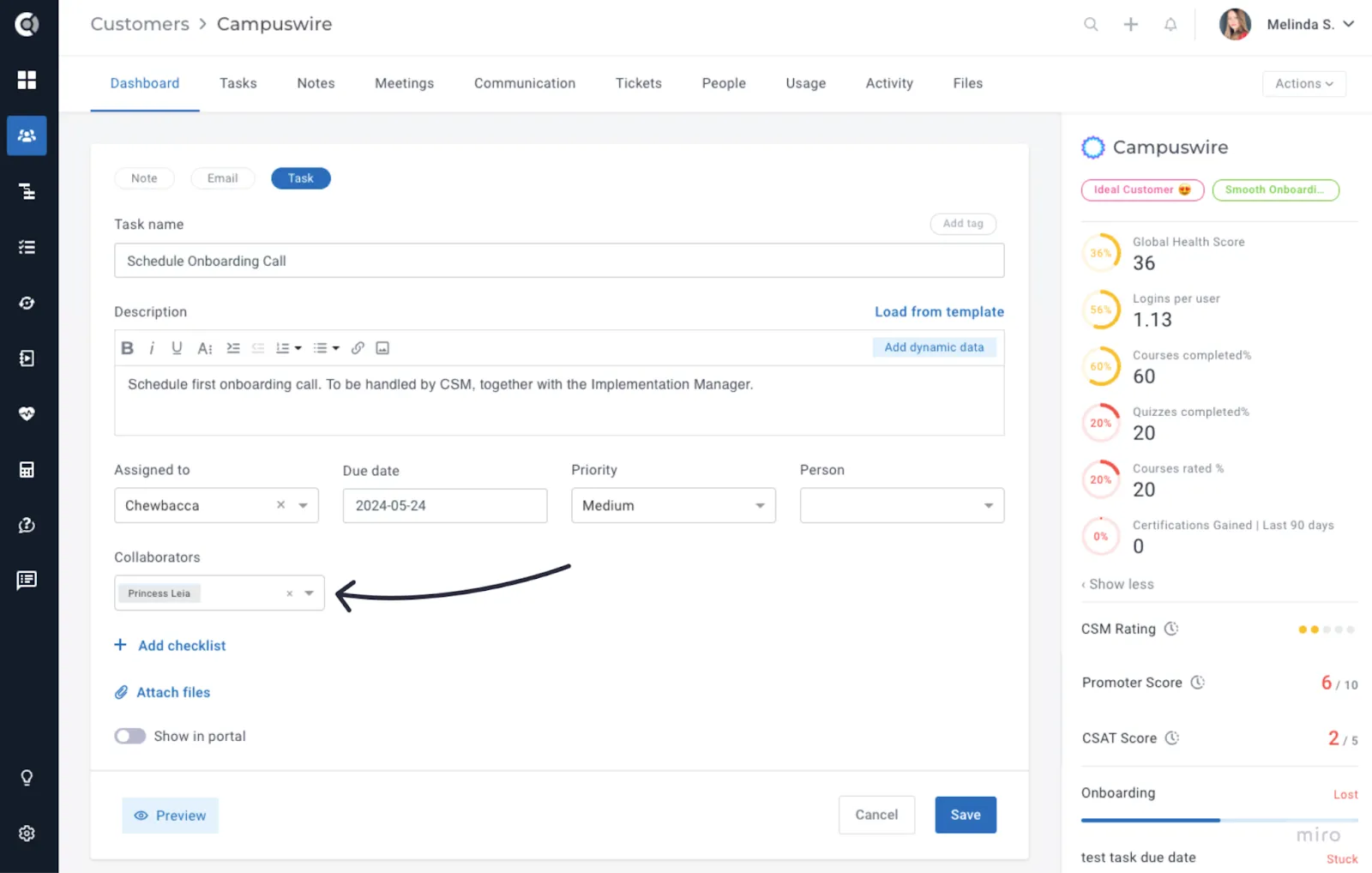Screen dimensions: 1372x873
Task: Switch to the Usage tab
Action: pos(806,83)
